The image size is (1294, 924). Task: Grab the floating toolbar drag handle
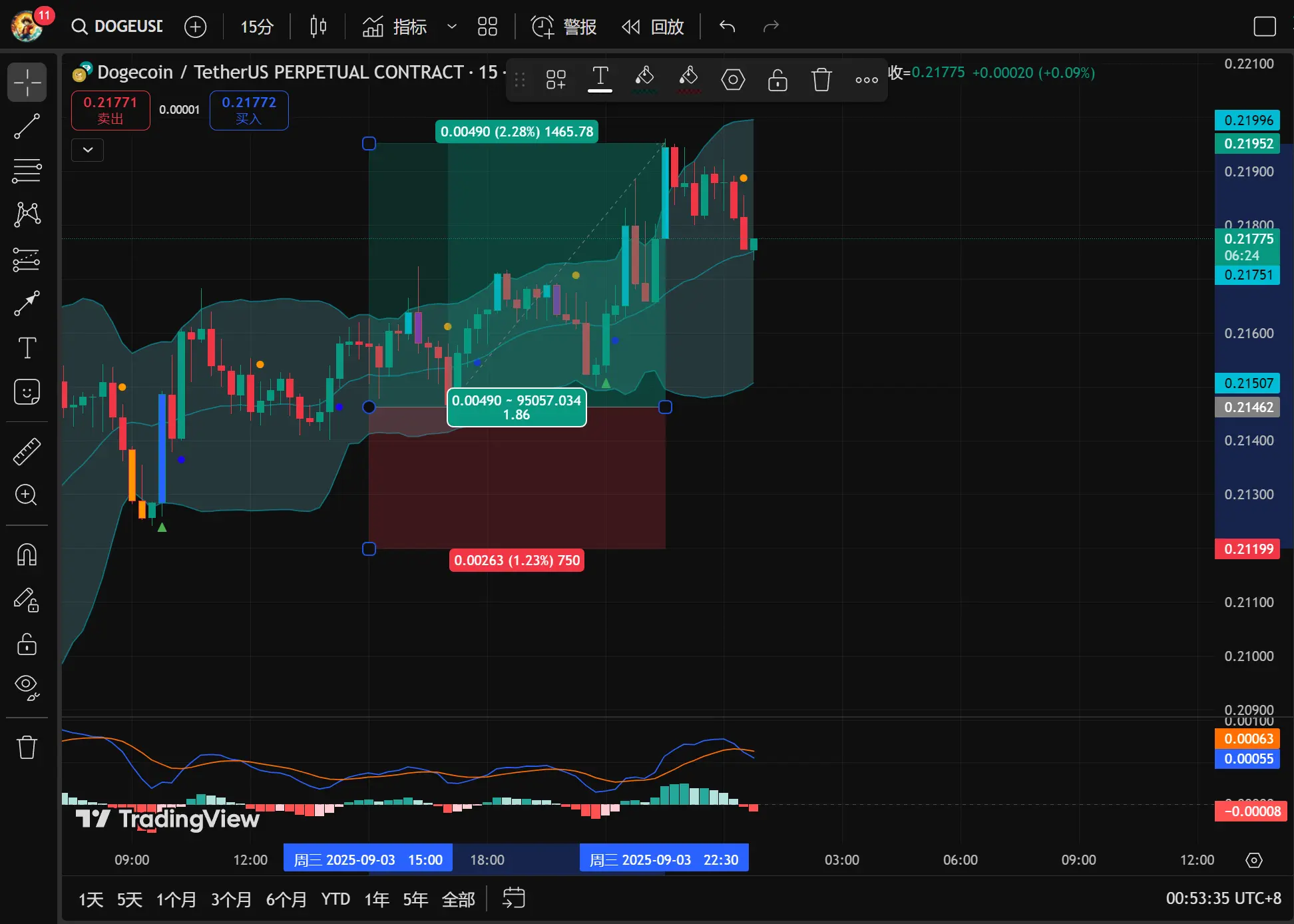(520, 80)
